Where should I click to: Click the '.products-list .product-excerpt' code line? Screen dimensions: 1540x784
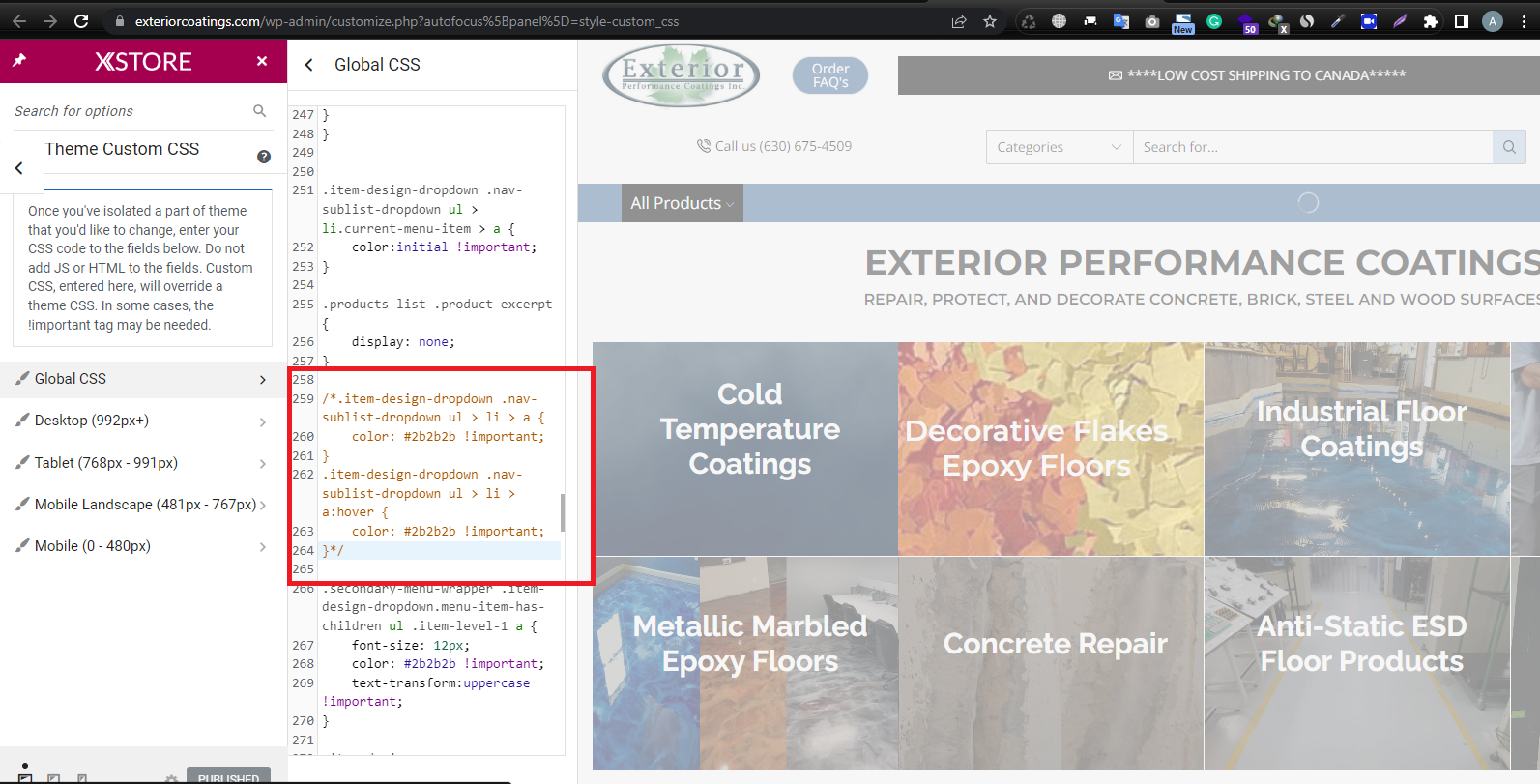point(437,304)
